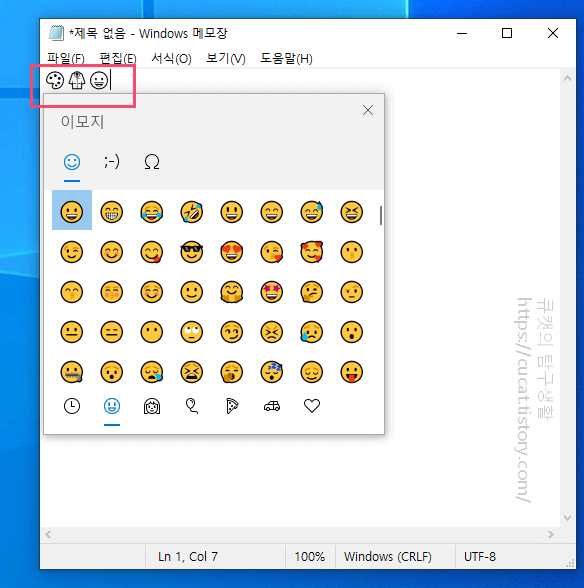Click the 'Windows (CRLF)' status text

click(x=387, y=556)
